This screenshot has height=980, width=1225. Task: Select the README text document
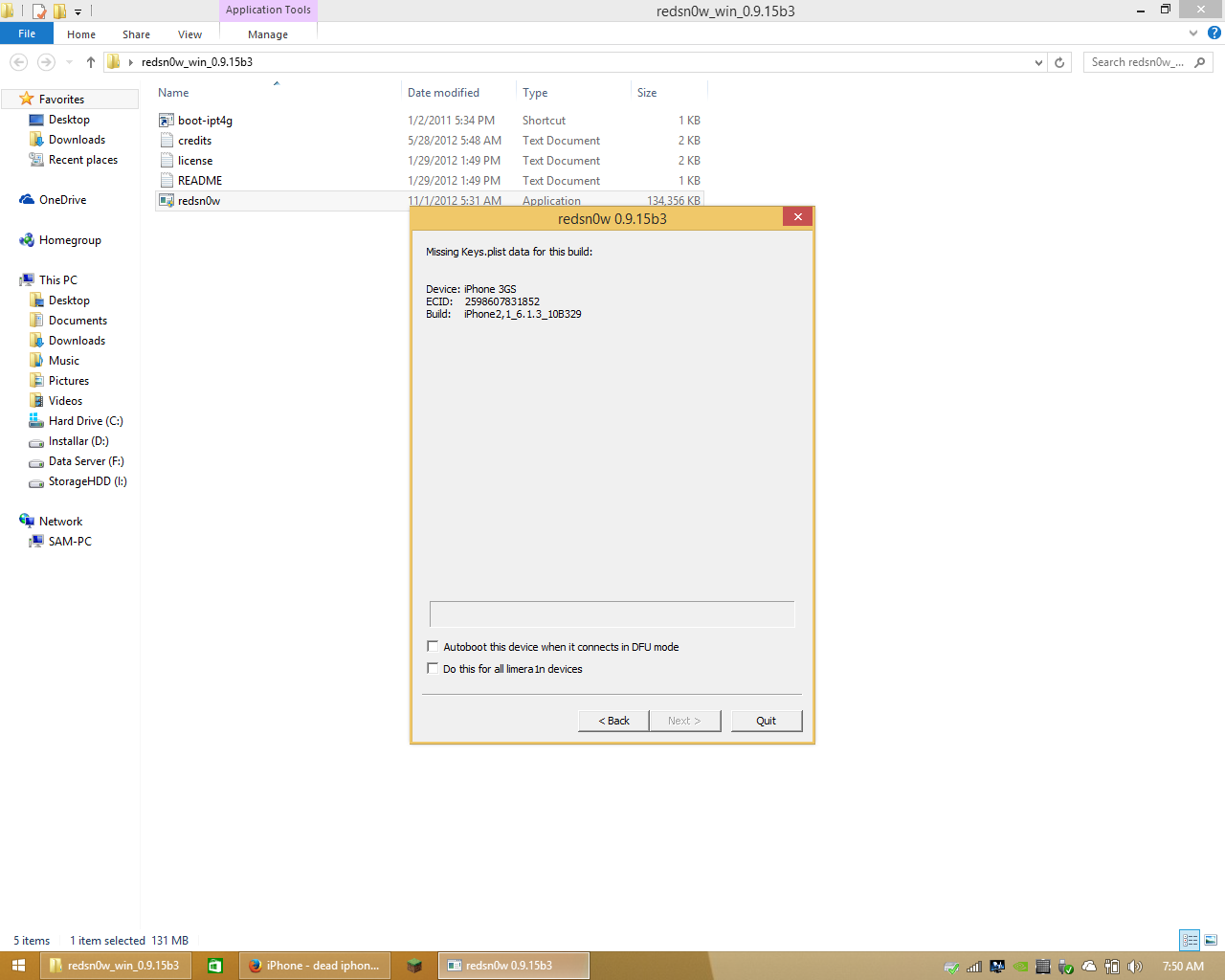point(200,181)
